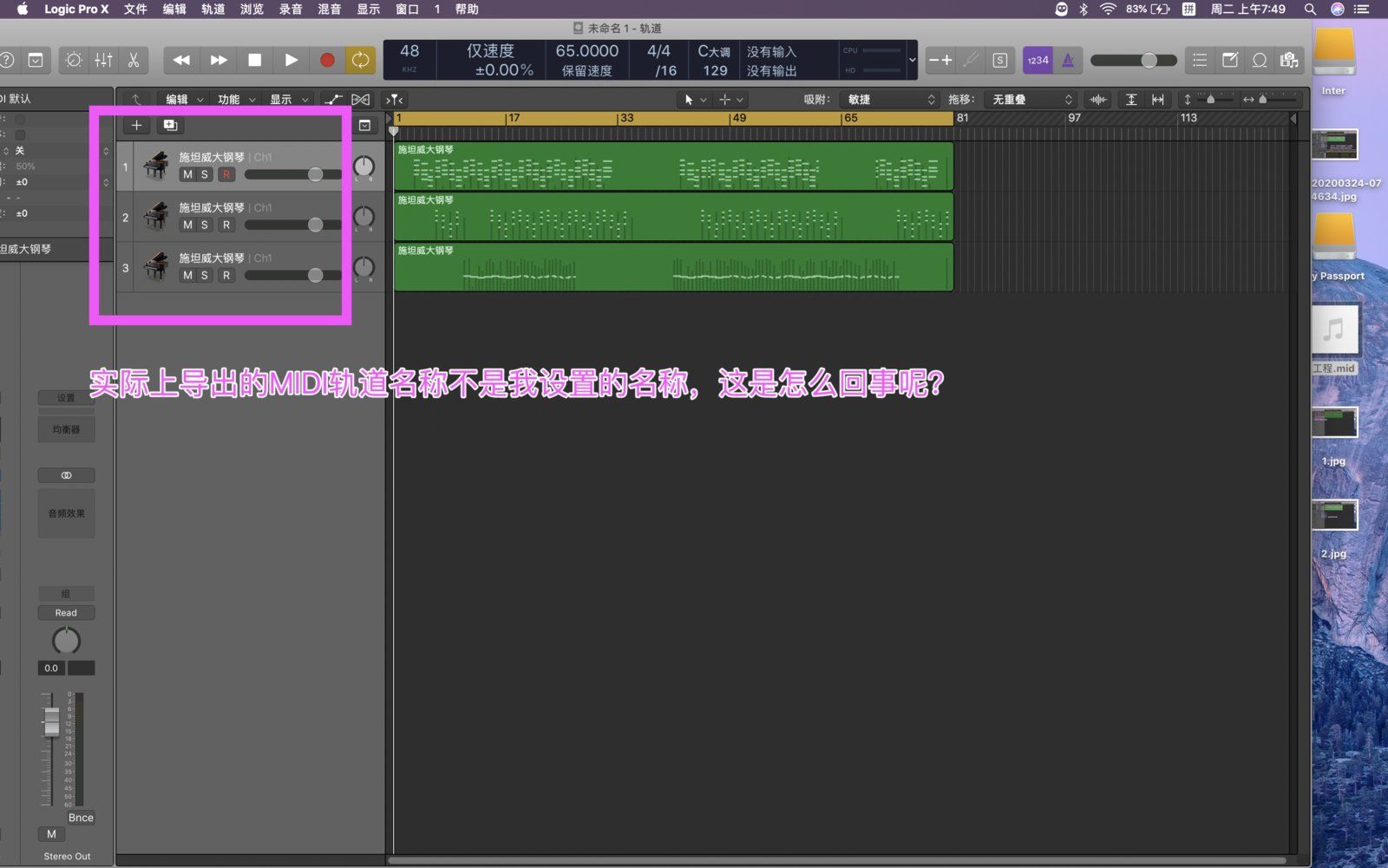Image resolution: width=1388 pixels, height=868 pixels.
Task: Click the 均衡器 EQ button
Action: pyautogui.click(x=66, y=429)
